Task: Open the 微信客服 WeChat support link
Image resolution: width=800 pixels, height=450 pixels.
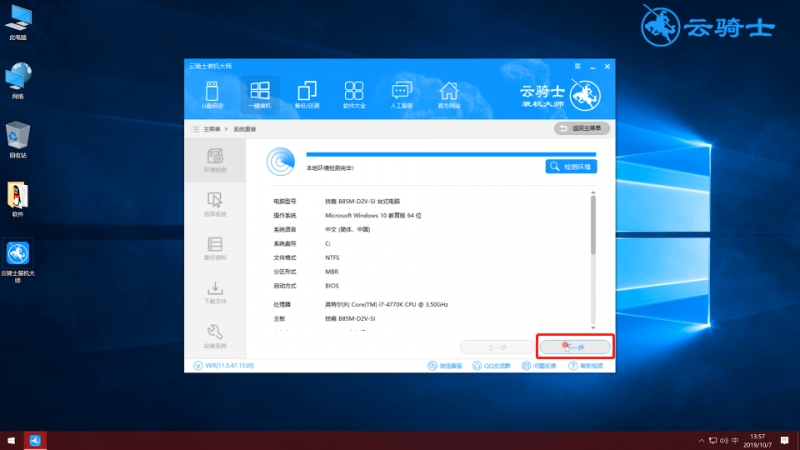Action: (x=445, y=366)
